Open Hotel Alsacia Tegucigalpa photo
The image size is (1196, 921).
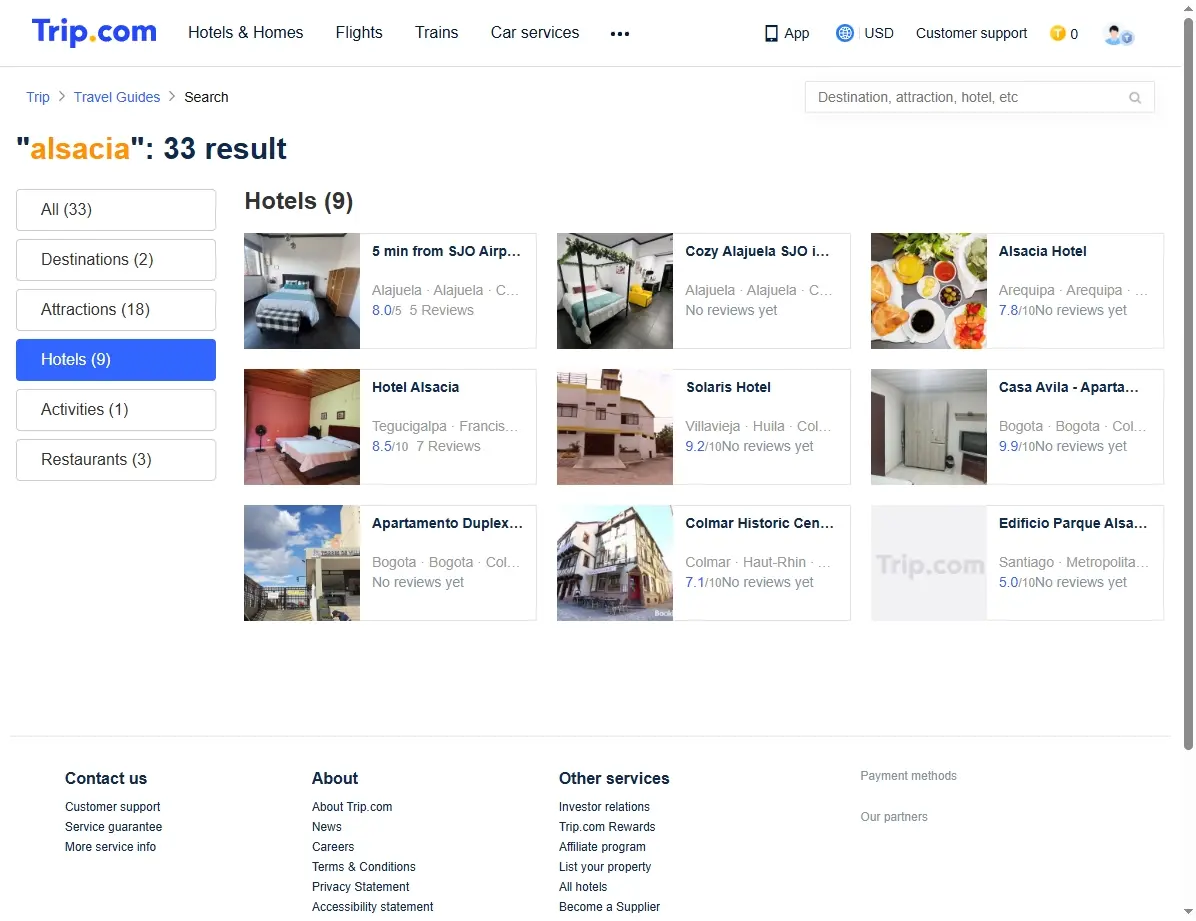pos(302,427)
